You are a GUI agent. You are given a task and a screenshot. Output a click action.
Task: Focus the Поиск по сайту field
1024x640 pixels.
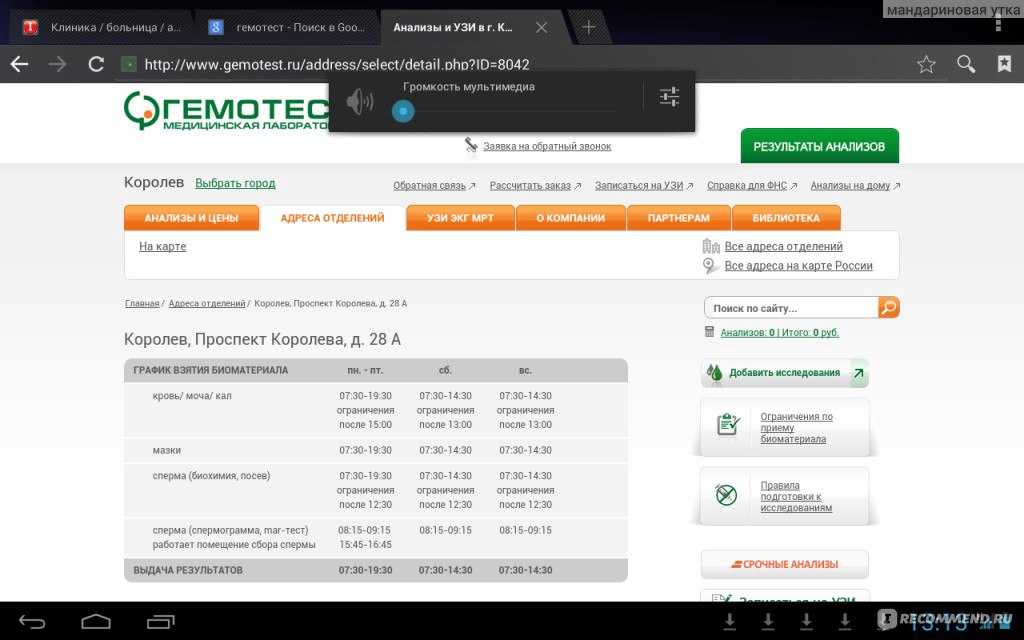click(x=791, y=308)
